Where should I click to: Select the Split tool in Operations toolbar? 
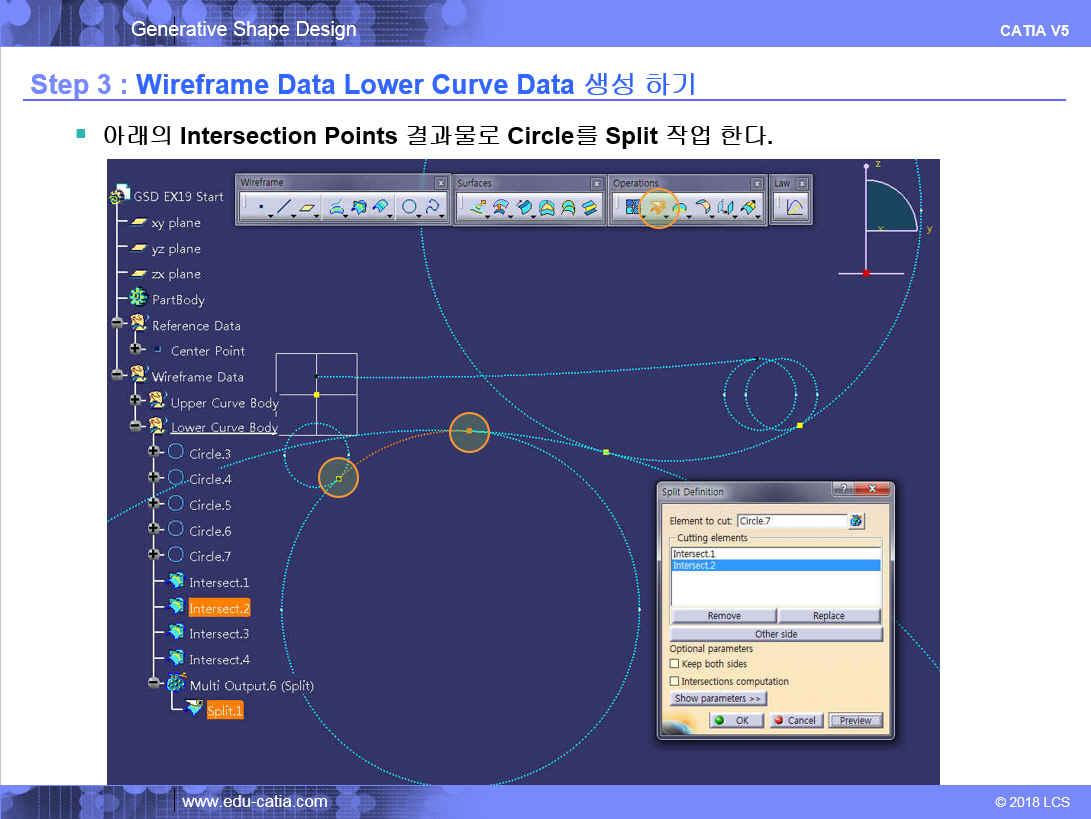657,207
